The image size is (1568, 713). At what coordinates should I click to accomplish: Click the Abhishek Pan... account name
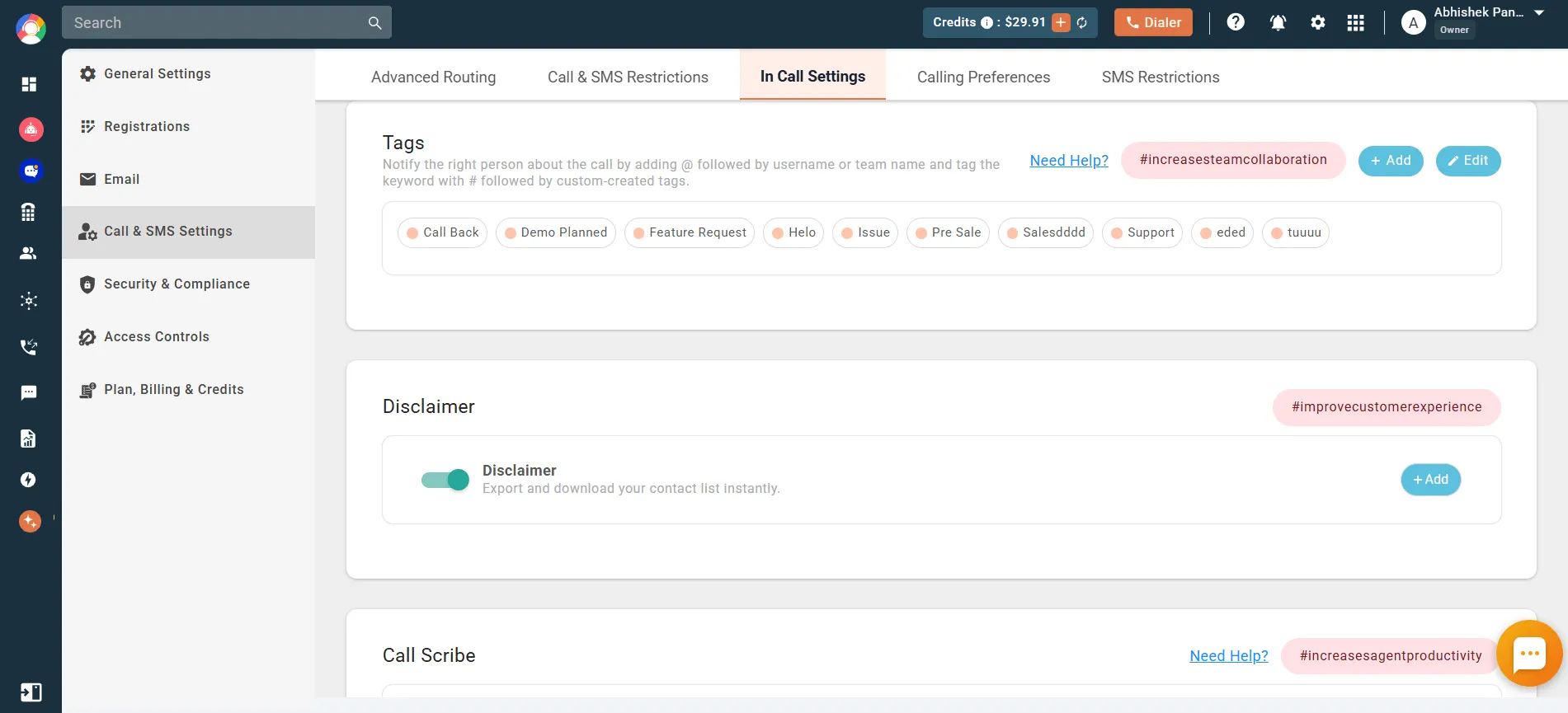(x=1479, y=12)
